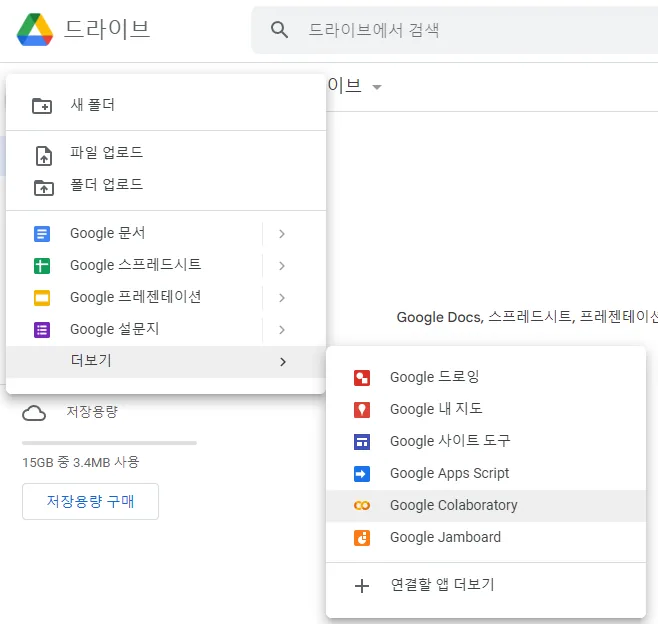Choose Google 드로잉 from submenu
658x624 pixels.
(486, 377)
